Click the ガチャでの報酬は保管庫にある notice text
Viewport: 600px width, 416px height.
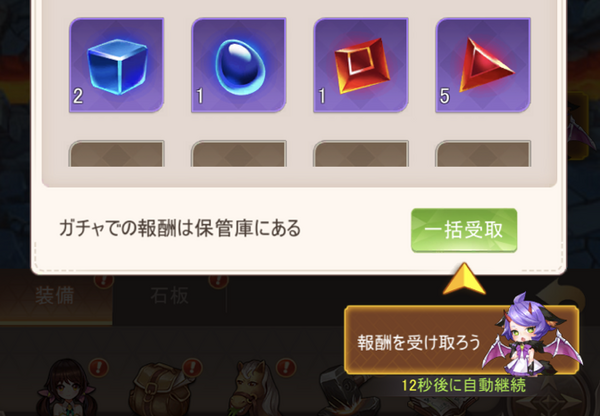(180, 228)
